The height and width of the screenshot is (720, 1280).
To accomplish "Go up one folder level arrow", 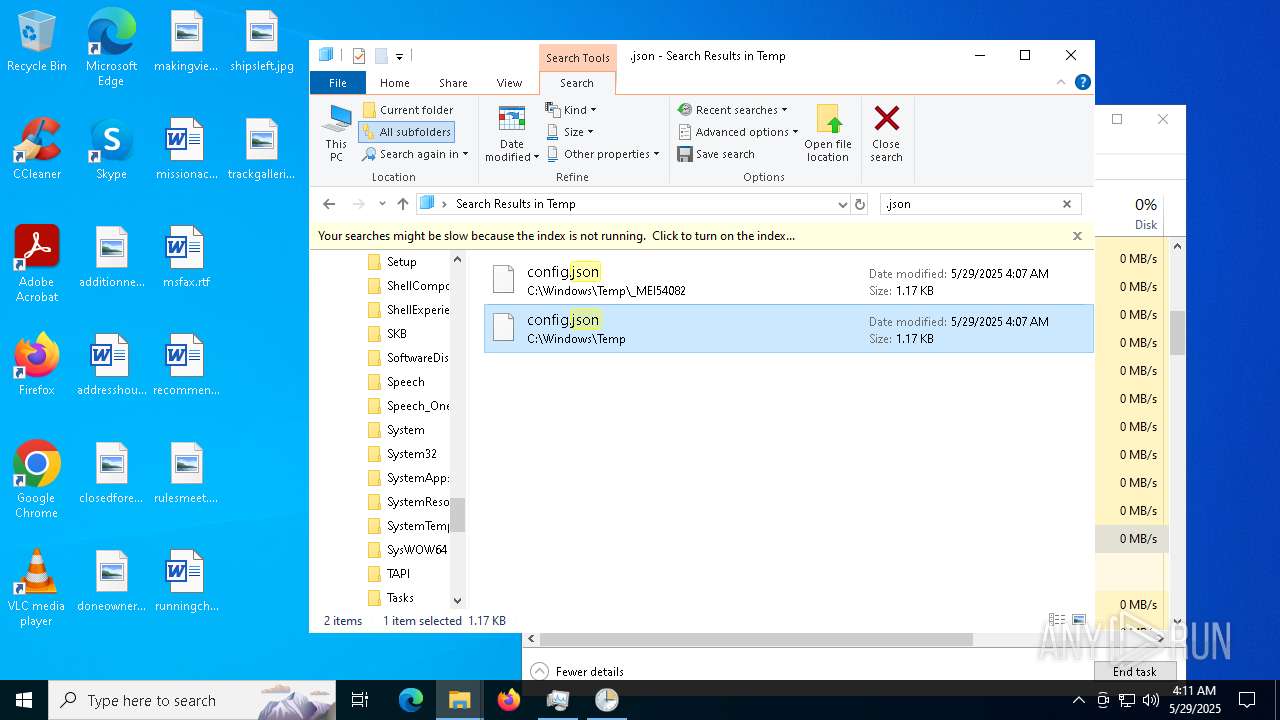I will point(402,204).
